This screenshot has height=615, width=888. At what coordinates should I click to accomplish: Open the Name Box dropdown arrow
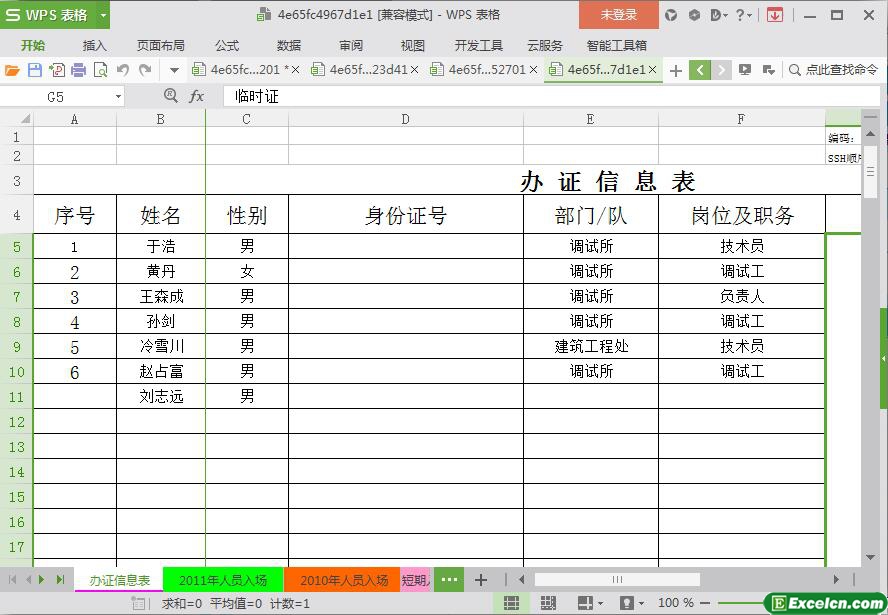coord(118,97)
